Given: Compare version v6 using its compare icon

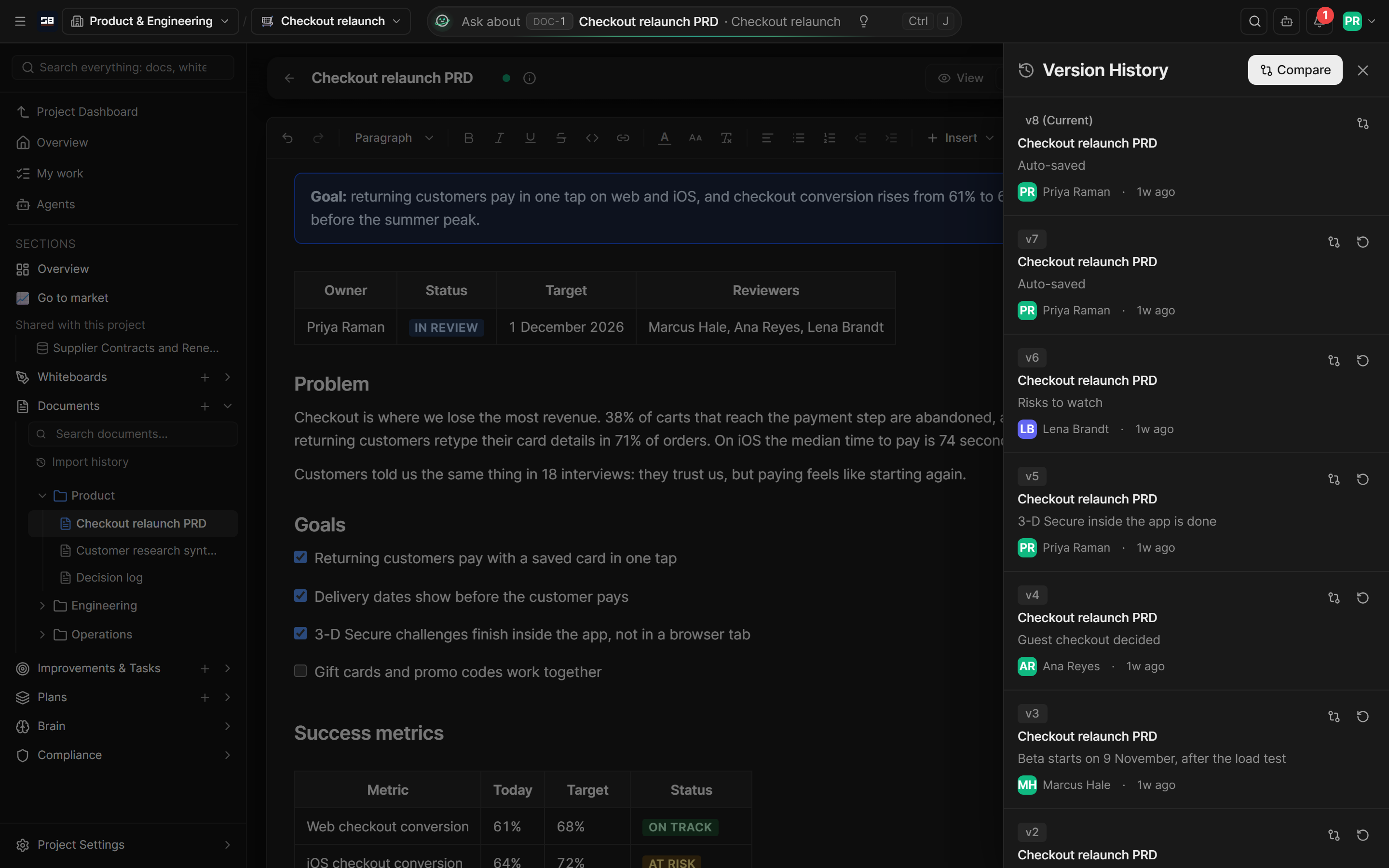Looking at the screenshot, I should point(1334,361).
